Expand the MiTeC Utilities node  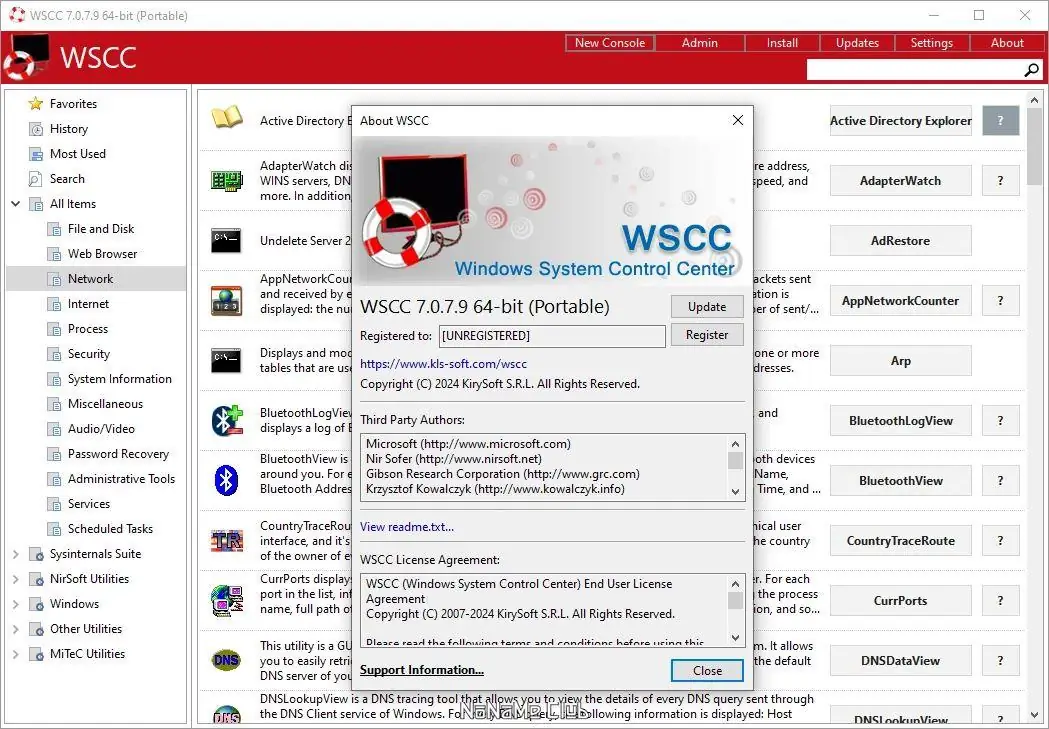[x=16, y=654]
